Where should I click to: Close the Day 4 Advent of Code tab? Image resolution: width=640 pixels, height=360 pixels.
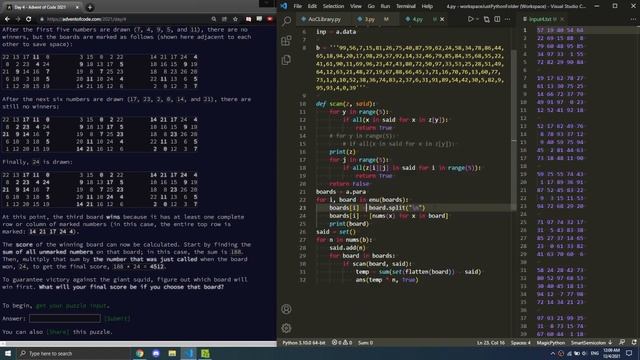77,7
